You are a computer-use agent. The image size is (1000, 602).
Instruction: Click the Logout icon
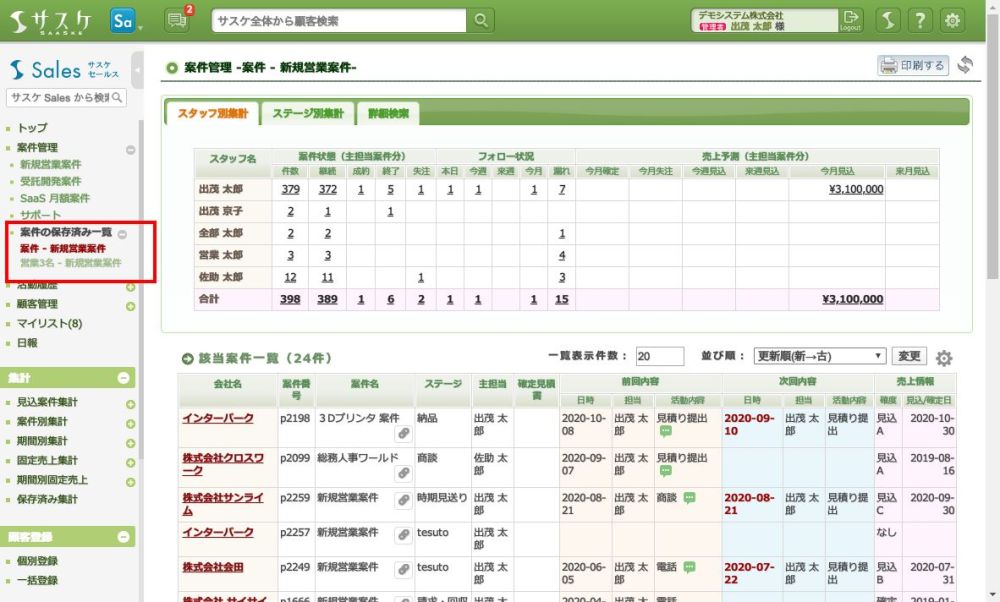click(x=850, y=20)
